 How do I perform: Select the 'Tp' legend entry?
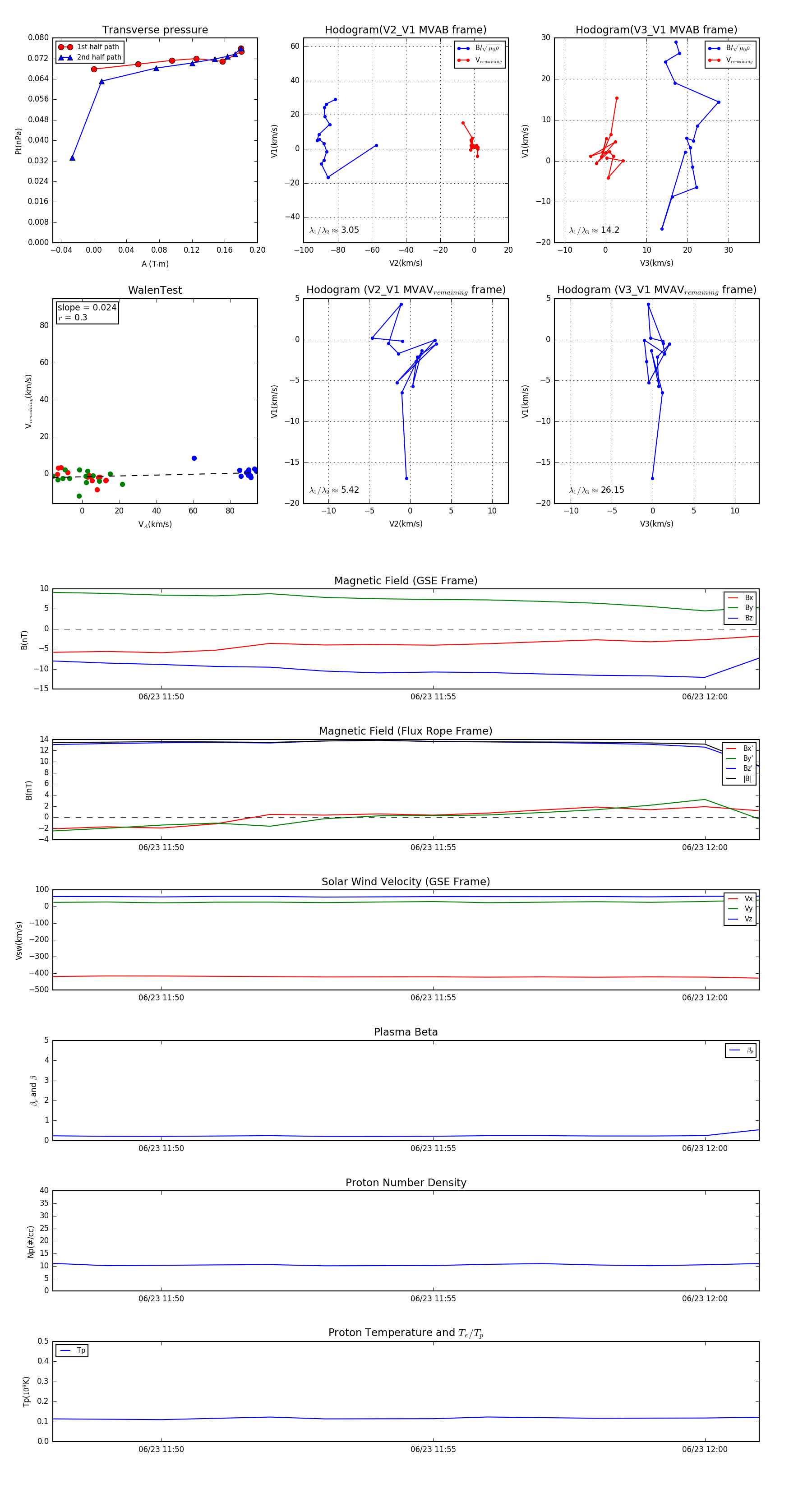point(74,1351)
